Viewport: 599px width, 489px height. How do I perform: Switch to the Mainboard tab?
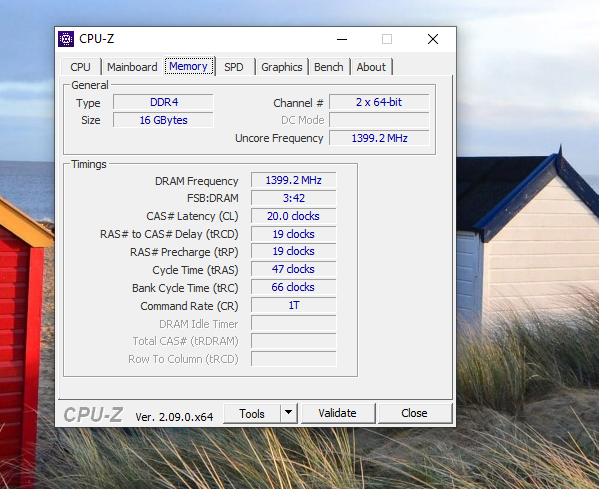[132, 67]
